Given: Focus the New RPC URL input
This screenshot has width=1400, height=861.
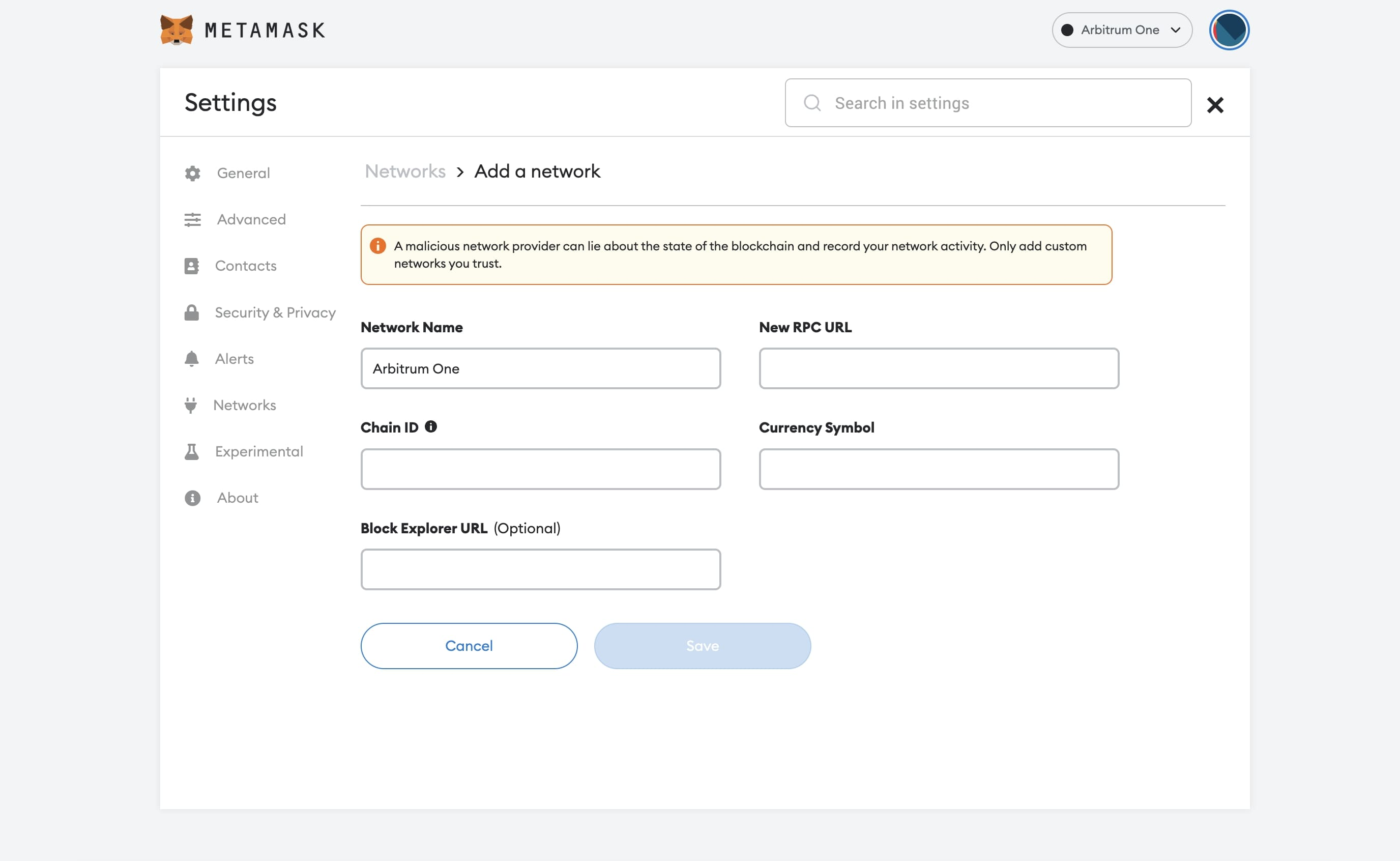Looking at the screenshot, I should tap(939, 368).
